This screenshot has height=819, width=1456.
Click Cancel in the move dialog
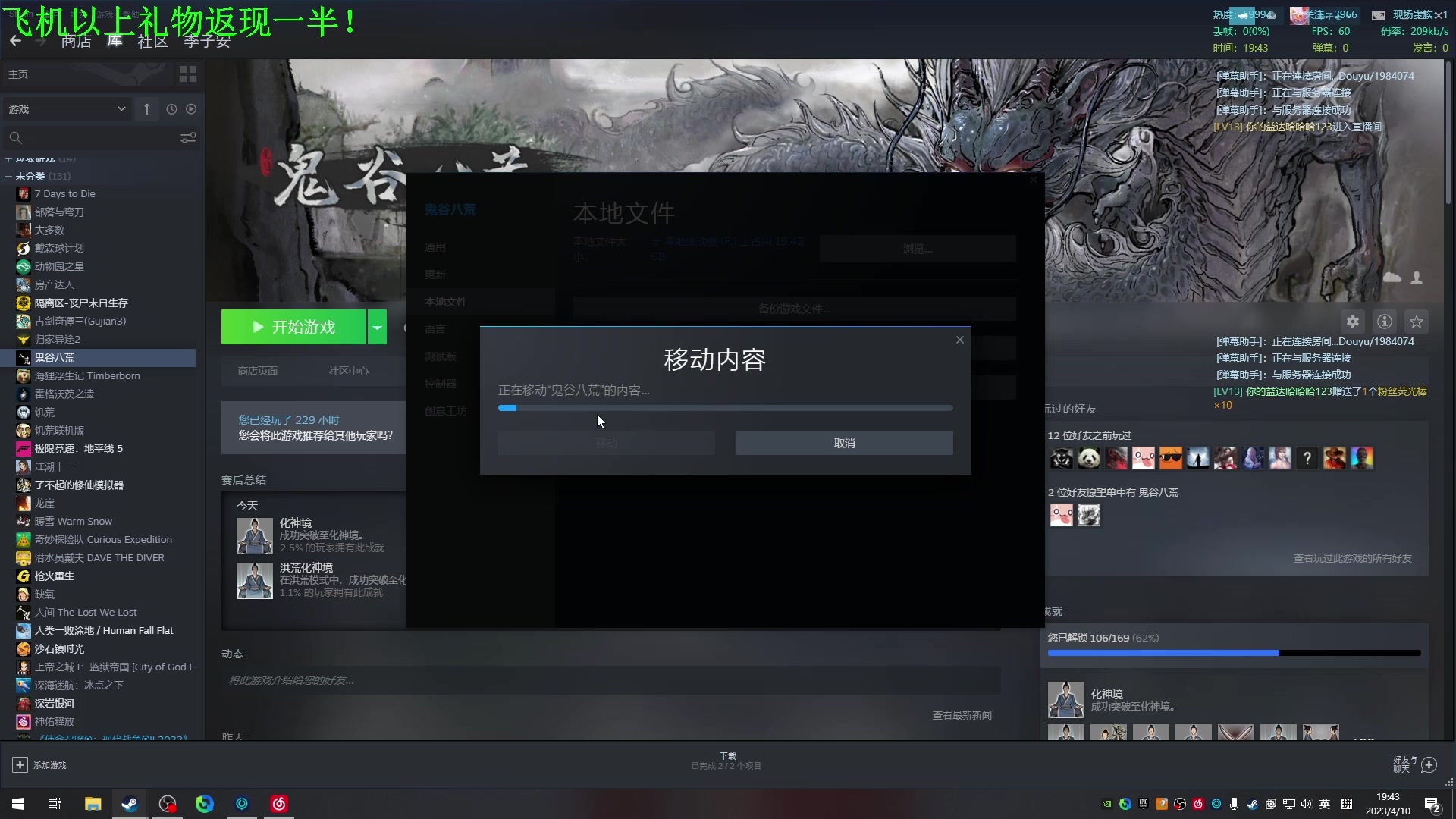coord(844,443)
